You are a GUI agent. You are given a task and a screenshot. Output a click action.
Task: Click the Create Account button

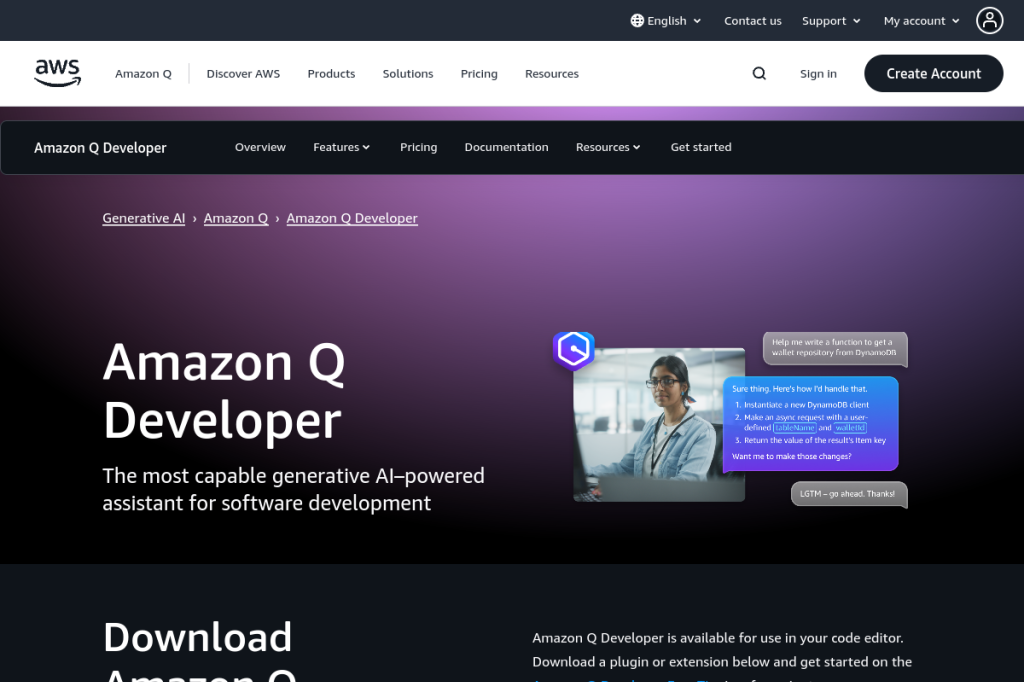pos(933,73)
